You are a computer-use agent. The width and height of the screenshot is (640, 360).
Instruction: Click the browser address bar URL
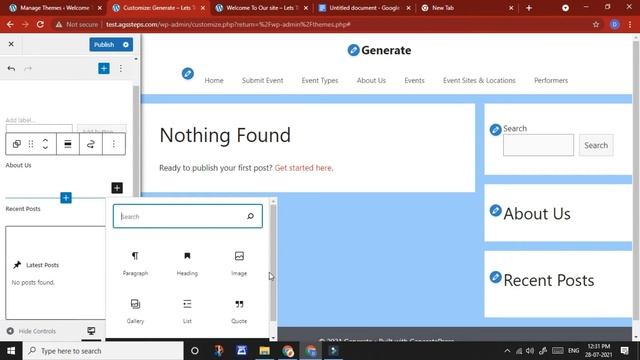tap(228, 24)
